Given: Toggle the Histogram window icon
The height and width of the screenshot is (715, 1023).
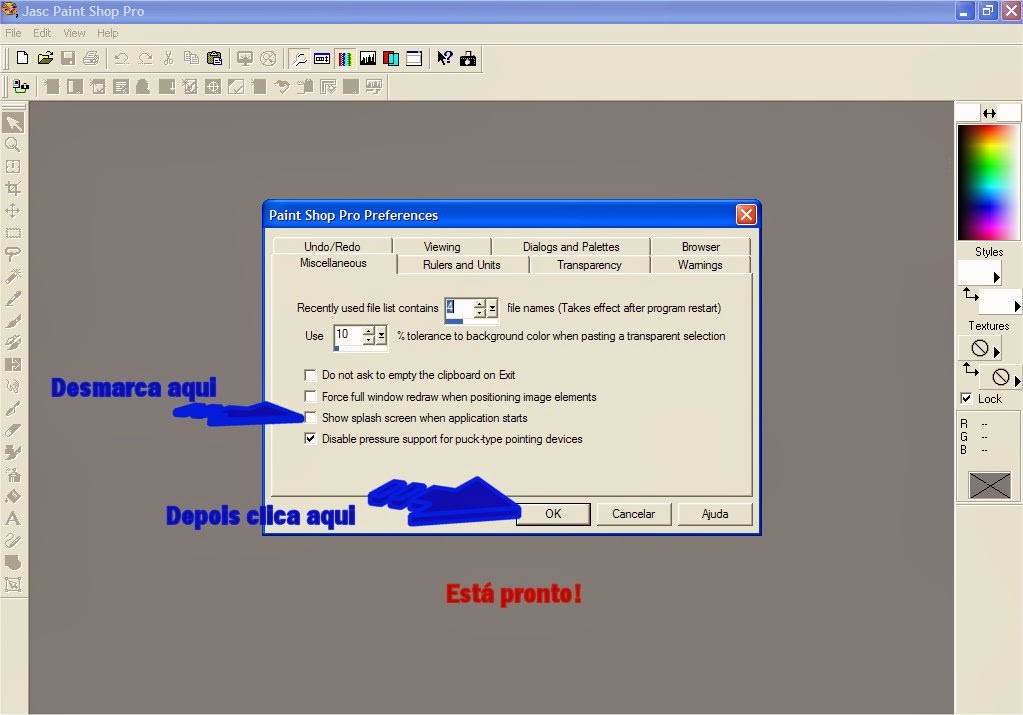Looking at the screenshot, I should coord(368,59).
